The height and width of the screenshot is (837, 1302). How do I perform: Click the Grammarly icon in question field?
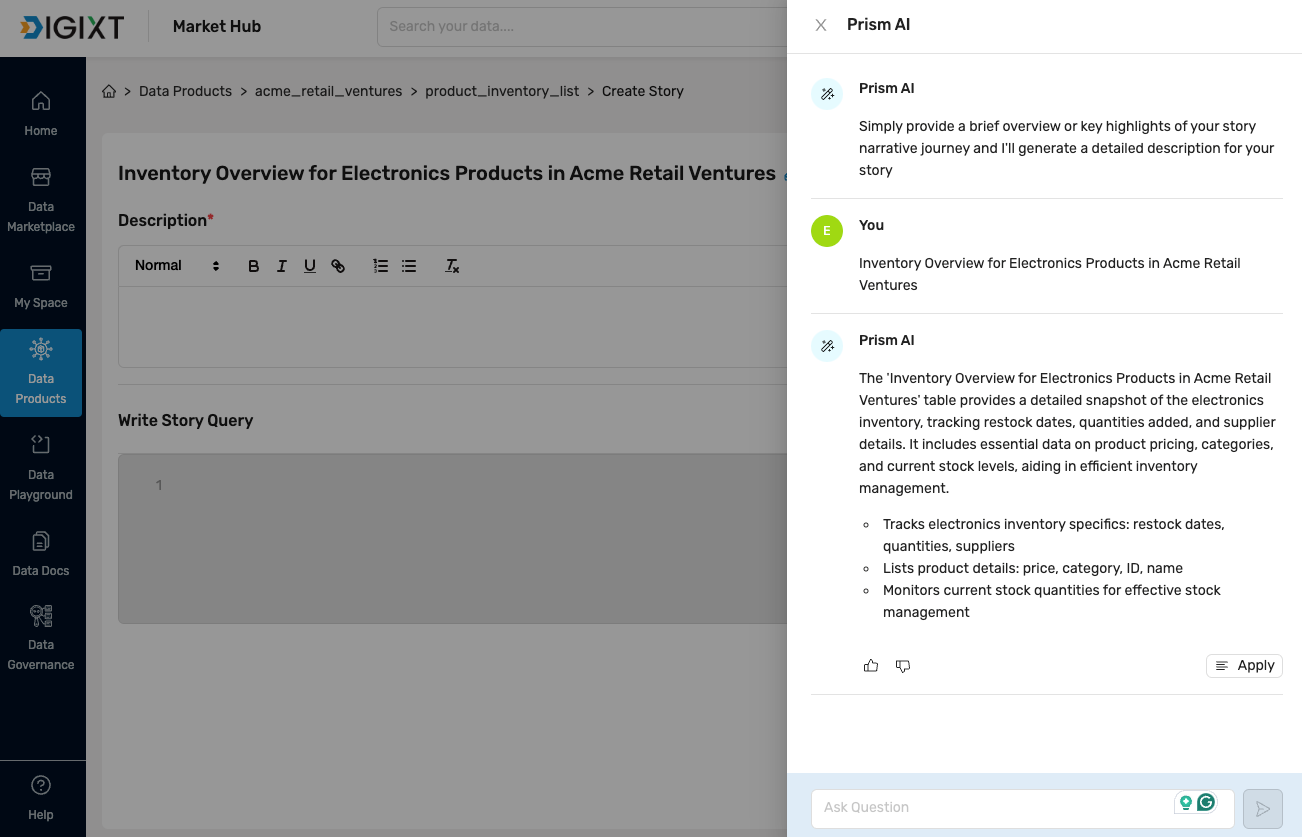(1206, 802)
